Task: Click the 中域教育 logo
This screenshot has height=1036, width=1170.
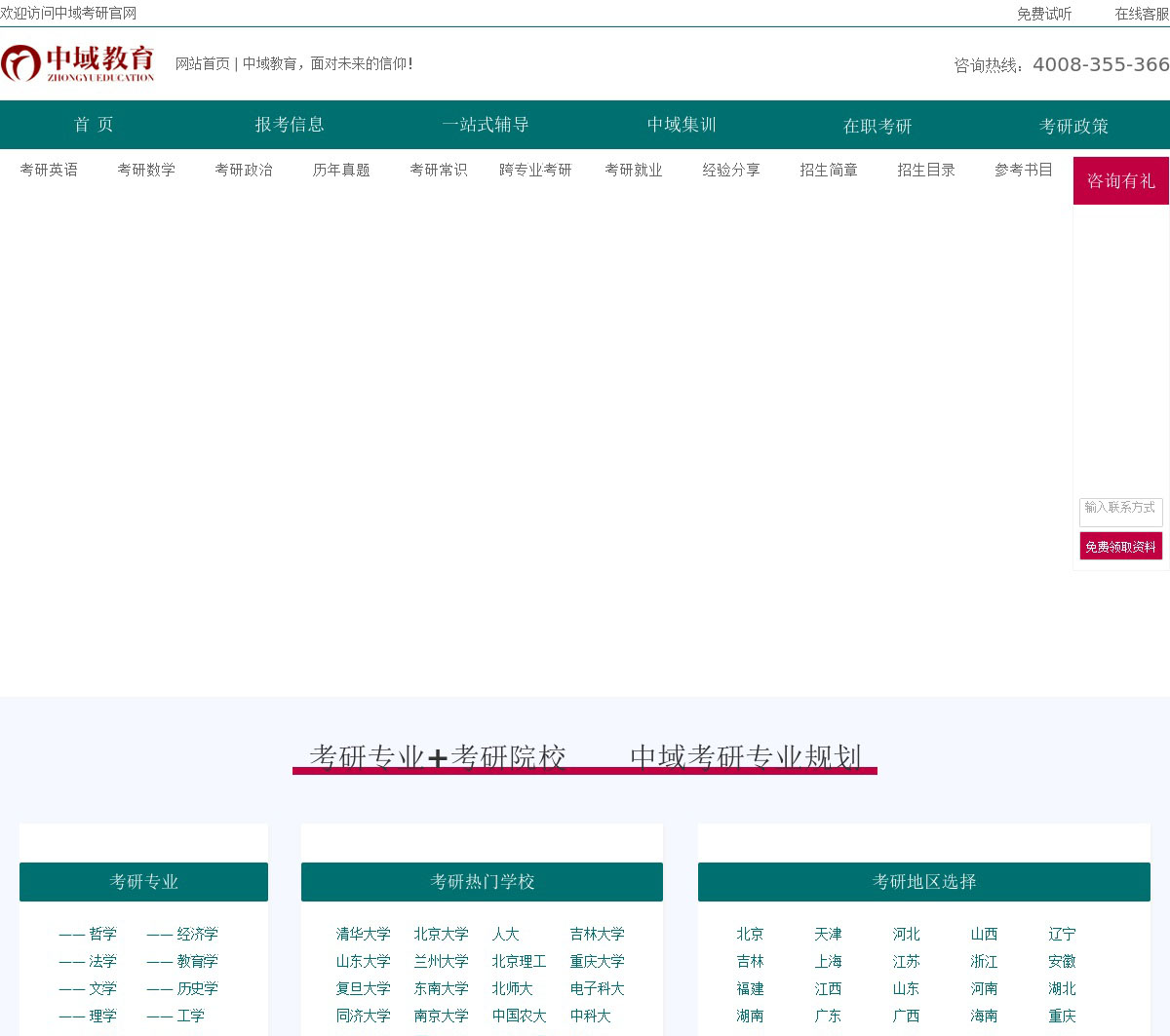Action: 78,63
